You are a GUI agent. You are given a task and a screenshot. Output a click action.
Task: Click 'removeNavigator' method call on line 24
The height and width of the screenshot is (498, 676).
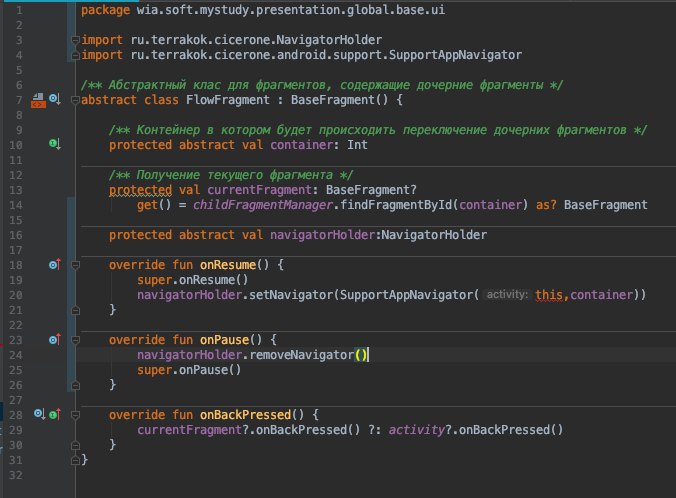point(301,355)
